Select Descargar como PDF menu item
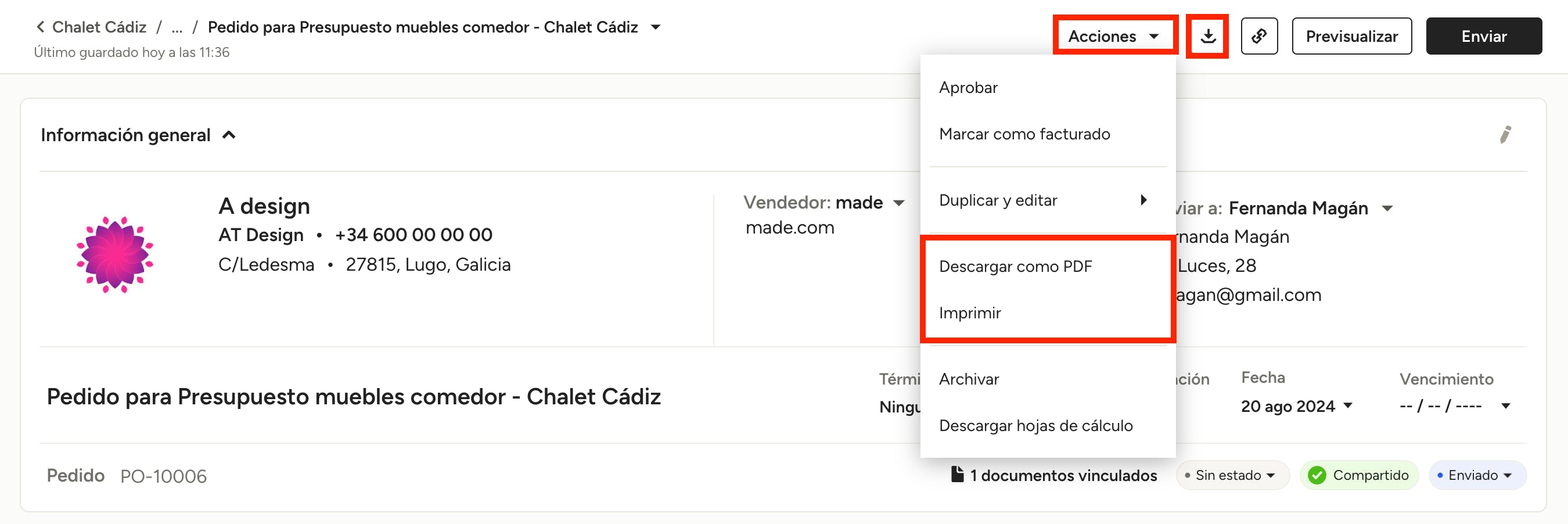The height and width of the screenshot is (524, 1568). [x=1015, y=267]
